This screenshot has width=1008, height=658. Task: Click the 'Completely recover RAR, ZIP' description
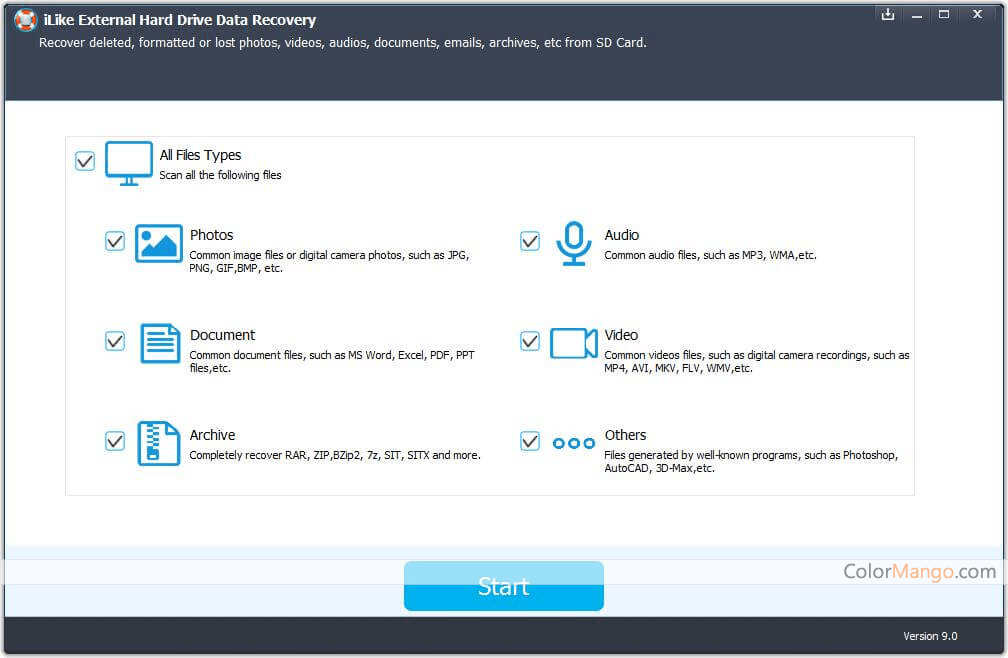pos(335,455)
